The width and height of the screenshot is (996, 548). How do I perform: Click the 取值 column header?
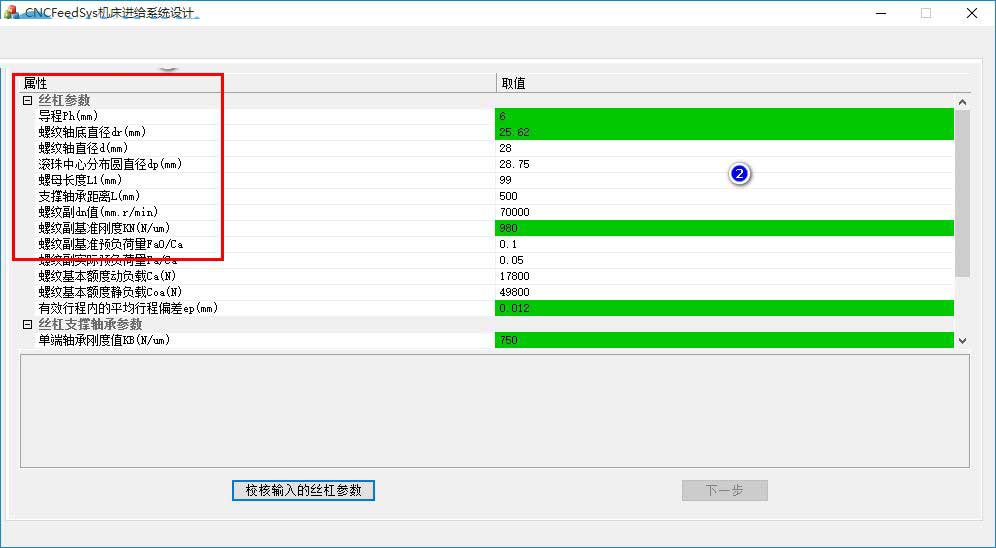coord(734,83)
